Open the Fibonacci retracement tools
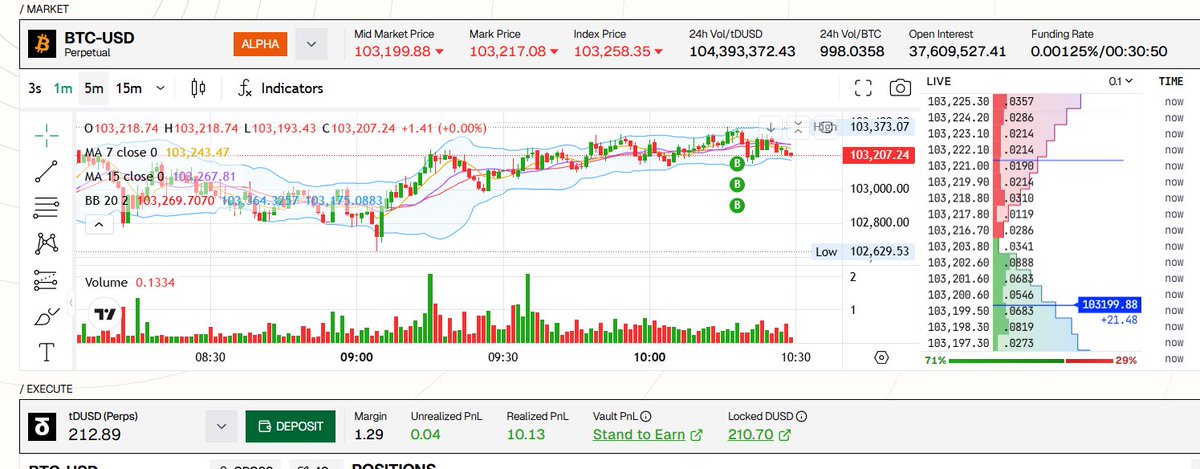1200x469 pixels. click(x=46, y=207)
